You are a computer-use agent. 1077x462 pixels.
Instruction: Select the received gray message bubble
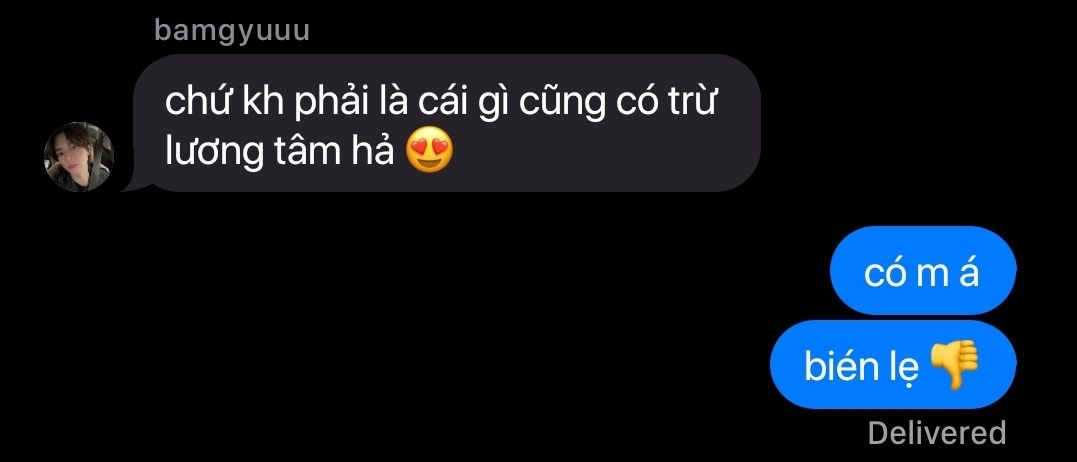point(446,123)
